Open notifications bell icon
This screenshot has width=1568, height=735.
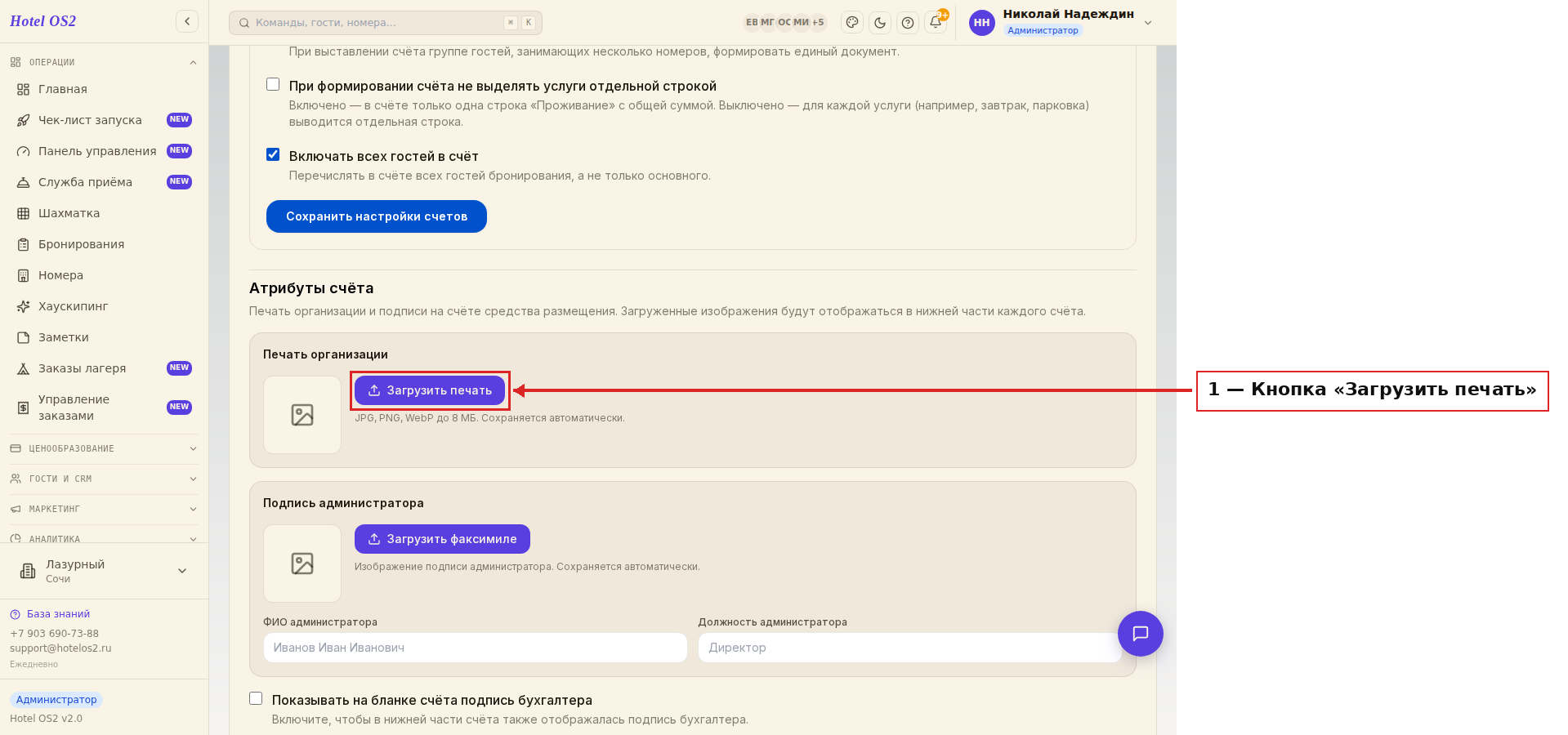coord(936,22)
